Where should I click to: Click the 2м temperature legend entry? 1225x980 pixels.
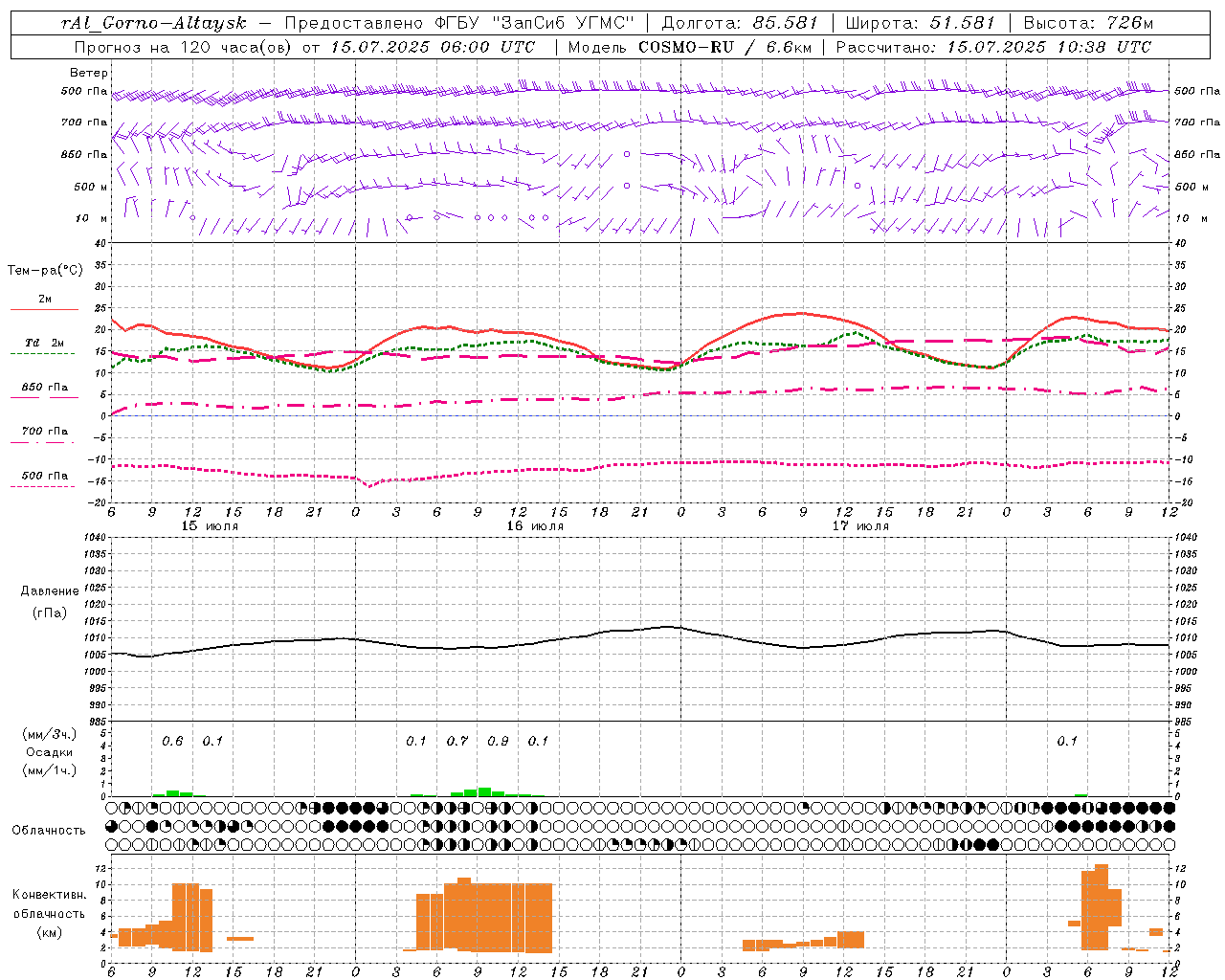click(45, 299)
